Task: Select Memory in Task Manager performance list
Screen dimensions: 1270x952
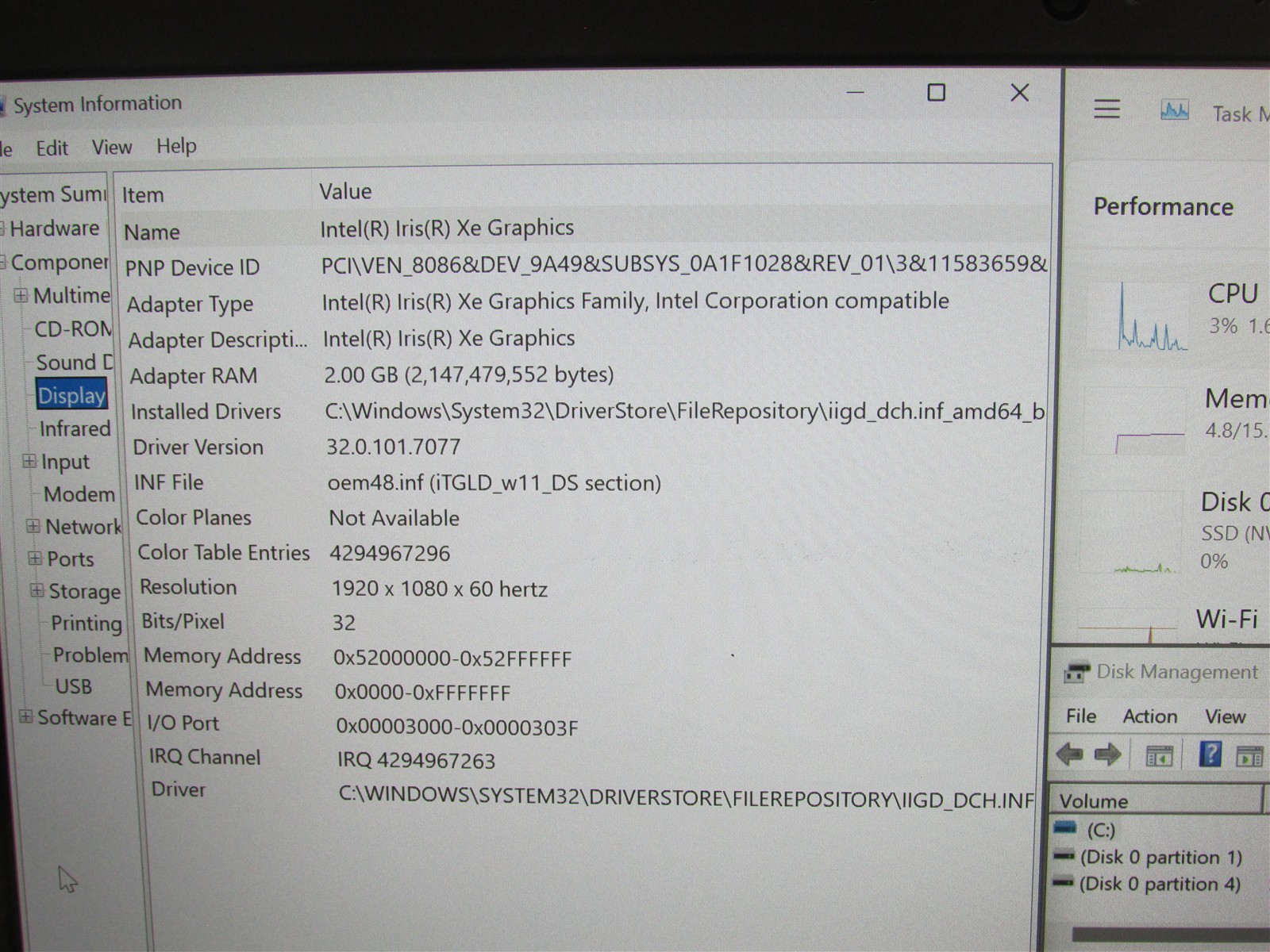Action: tap(1175, 420)
